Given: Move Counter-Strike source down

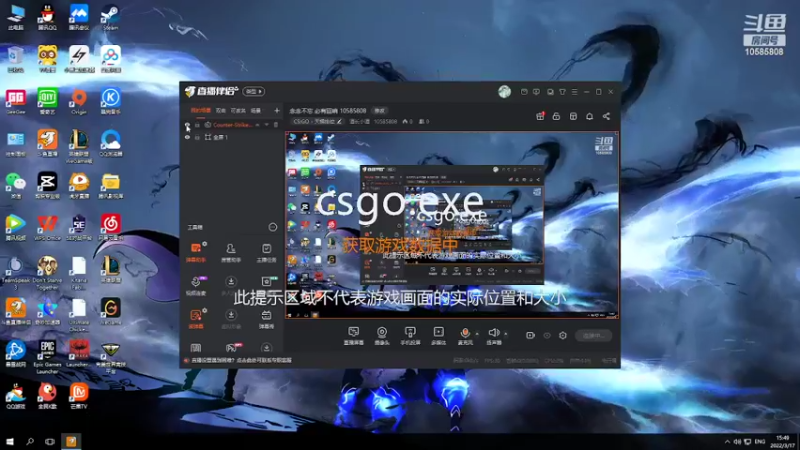Looking at the screenshot, I should (x=267, y=125).
